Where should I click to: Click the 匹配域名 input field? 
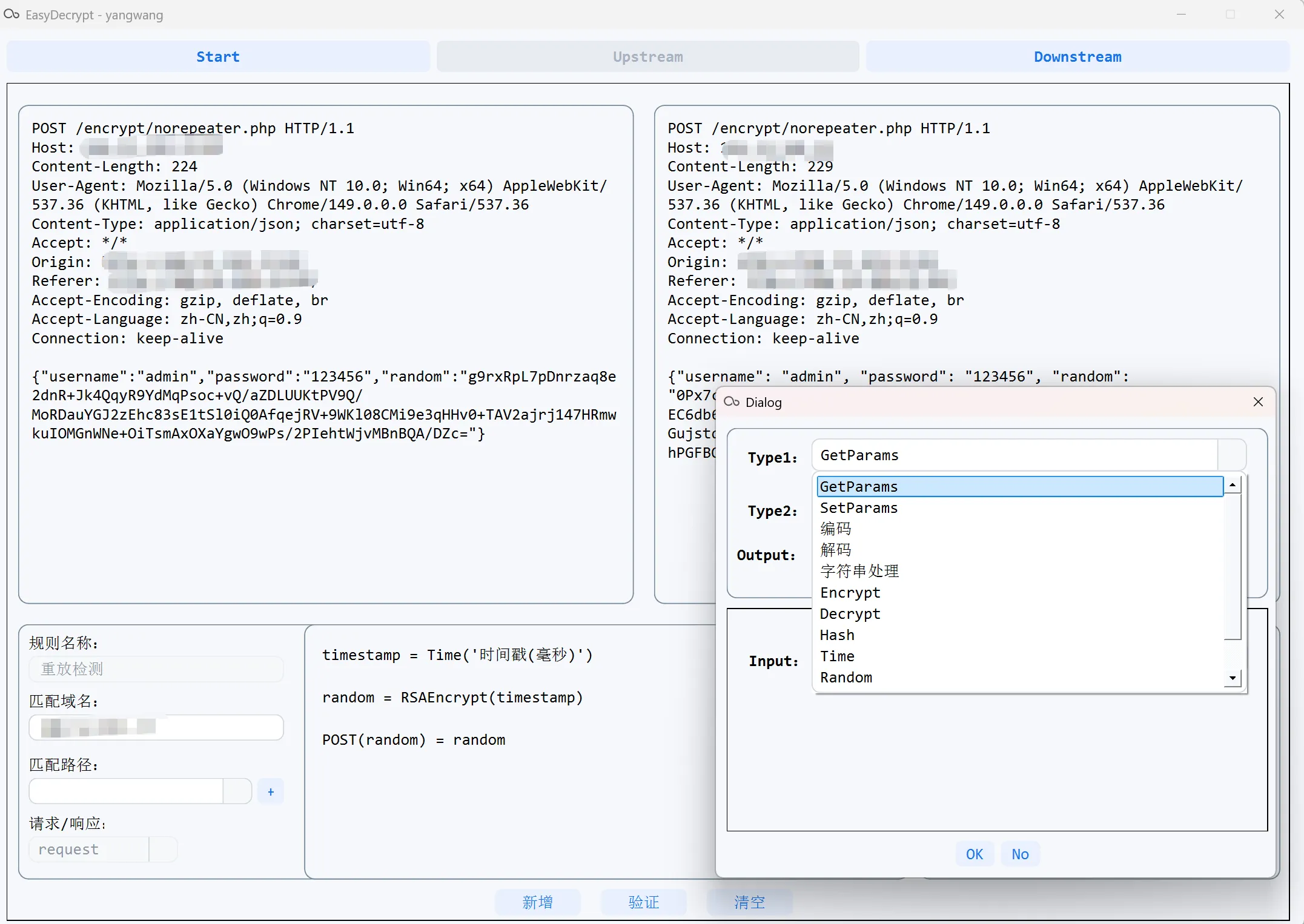click(x=156, y=727)
